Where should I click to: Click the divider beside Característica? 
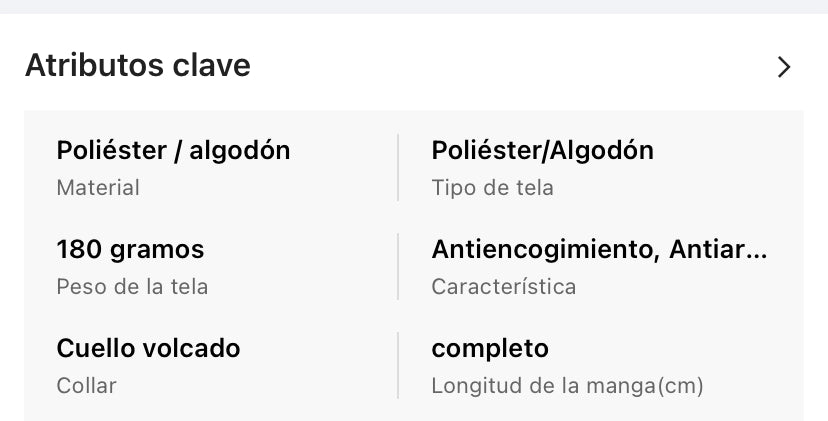click(x=398, y=267)
